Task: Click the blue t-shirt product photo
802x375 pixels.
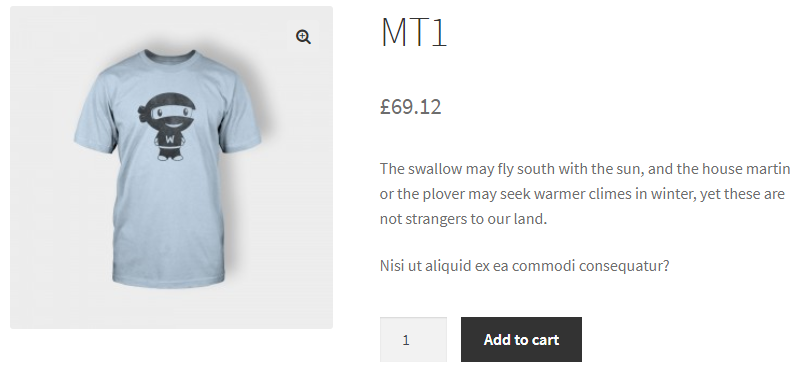Action: [168, 169]
